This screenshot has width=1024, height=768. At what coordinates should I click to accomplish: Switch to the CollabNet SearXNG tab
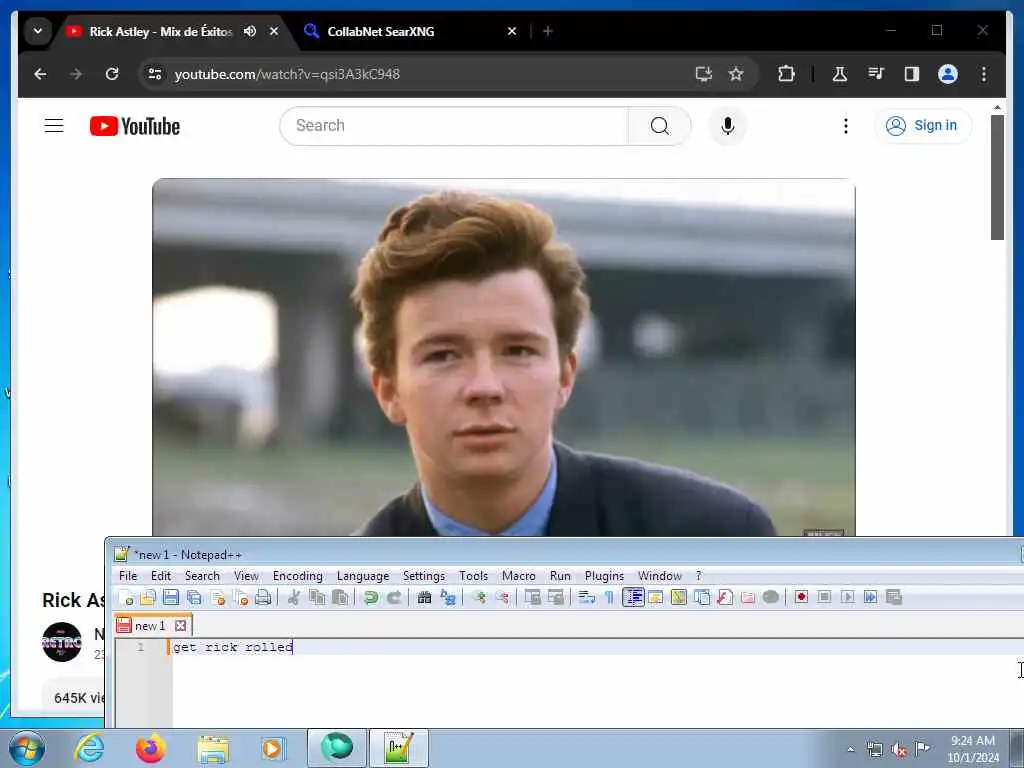pos(411,31)
